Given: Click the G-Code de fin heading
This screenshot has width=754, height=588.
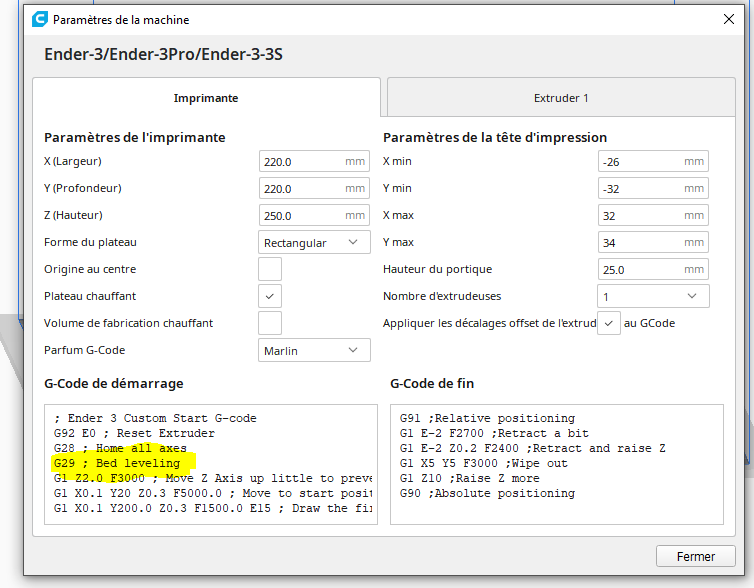Looking at the screenshot, I should (x=432, y=384).
